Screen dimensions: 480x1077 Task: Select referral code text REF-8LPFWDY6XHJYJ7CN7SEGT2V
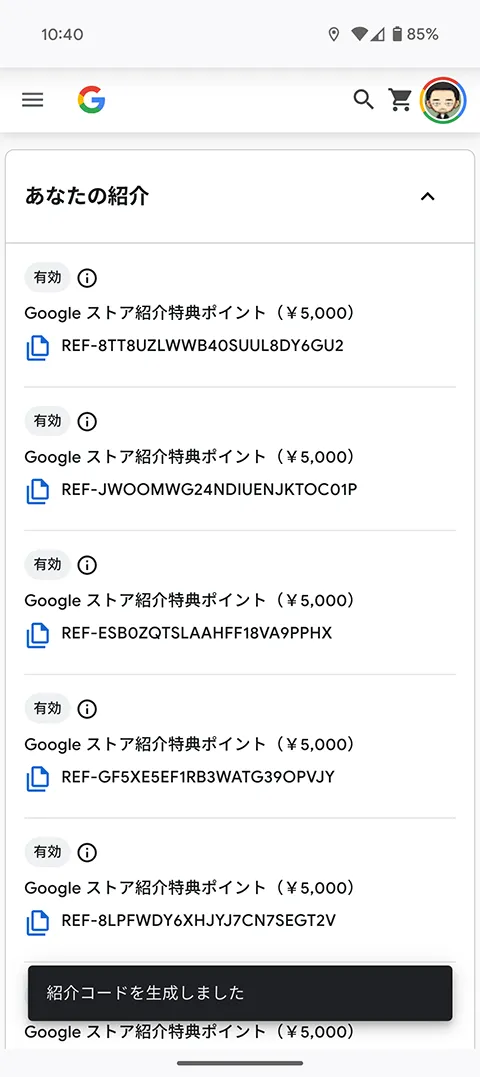198,920
